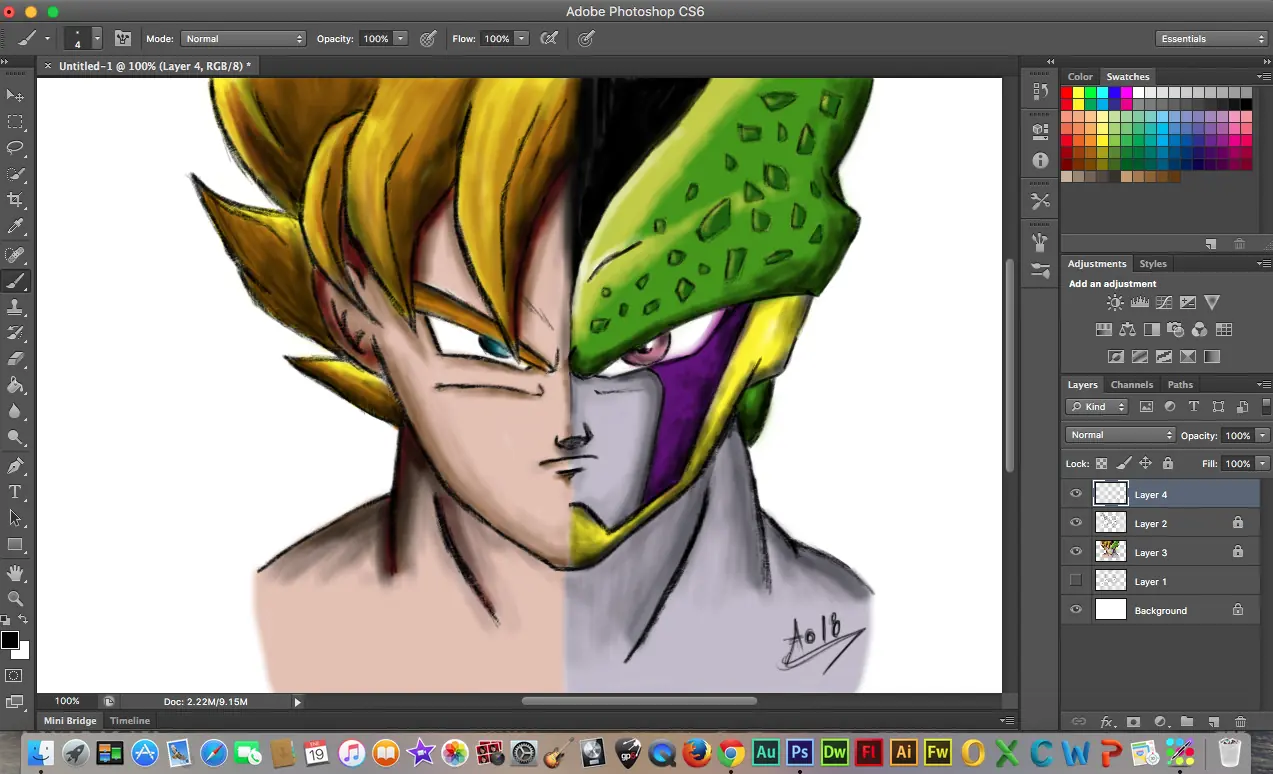Image resolution: width=1273 pixels, height=774 pixels.
Task: Select the Pen tool
Action: (15, 466)
